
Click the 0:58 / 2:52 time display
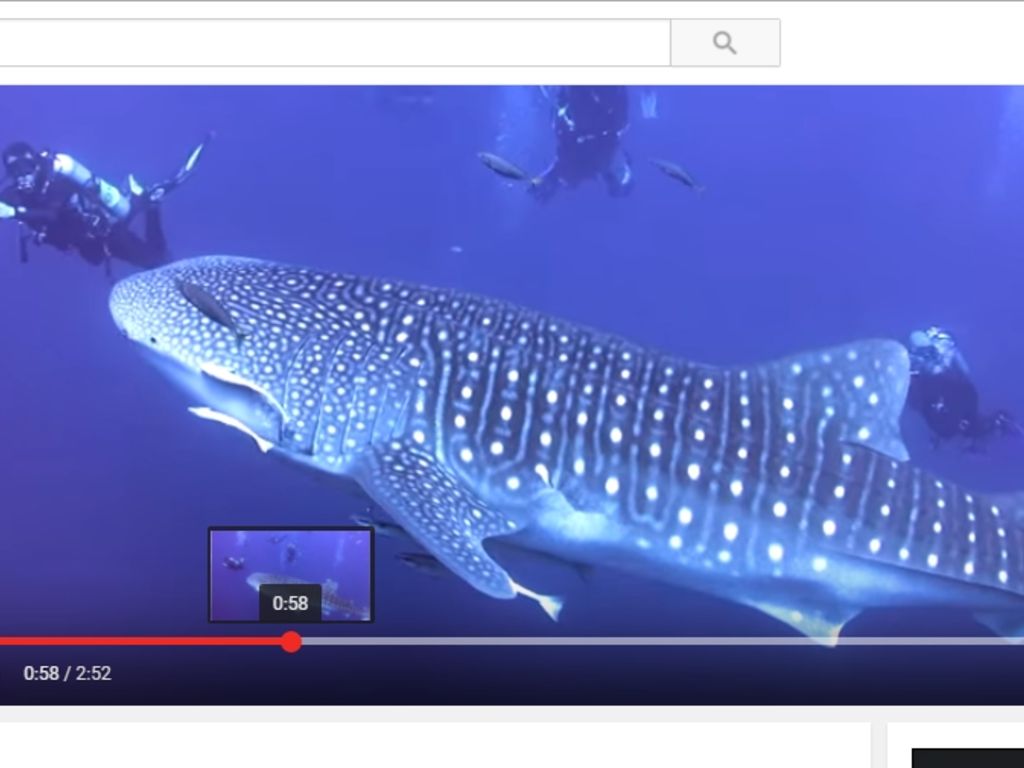click(x=67, y=673)
